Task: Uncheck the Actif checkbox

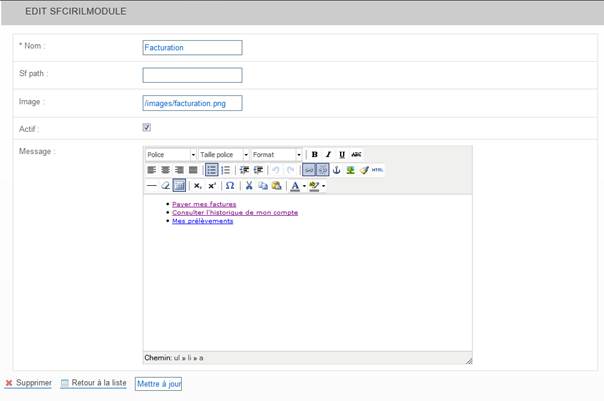Action: [x=147, y=128]
